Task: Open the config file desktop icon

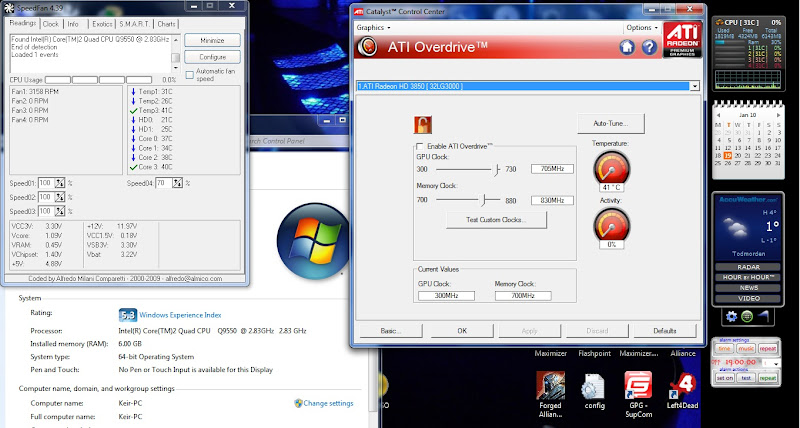Action: (x=593, y=386)
